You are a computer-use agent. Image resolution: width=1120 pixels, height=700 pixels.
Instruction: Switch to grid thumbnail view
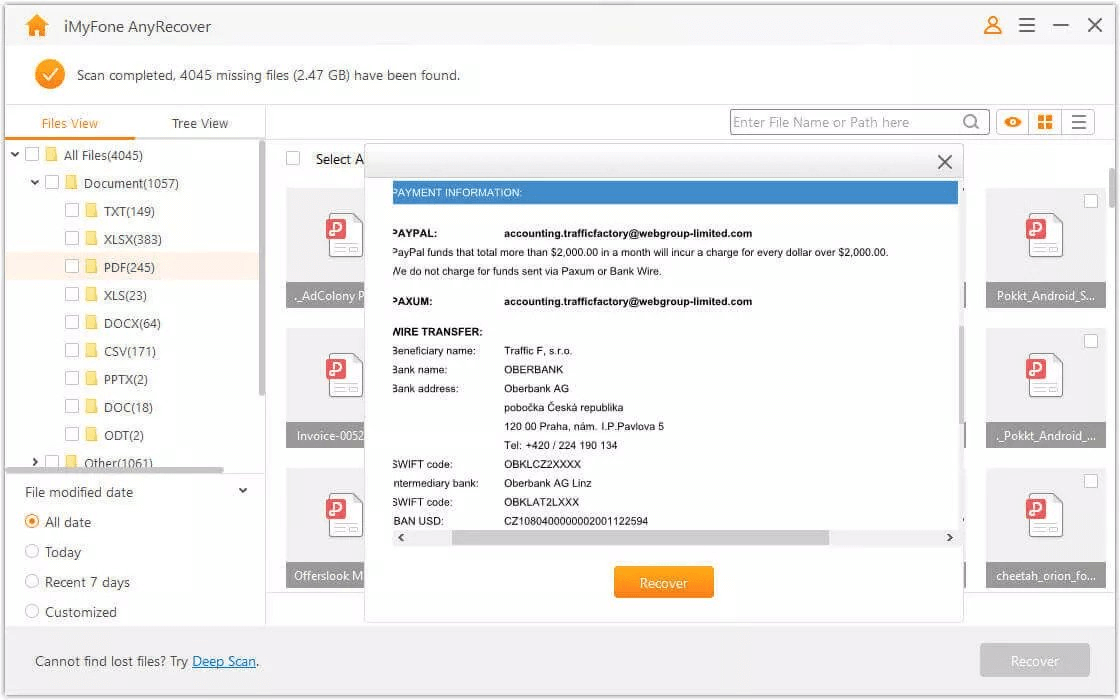1045,122
